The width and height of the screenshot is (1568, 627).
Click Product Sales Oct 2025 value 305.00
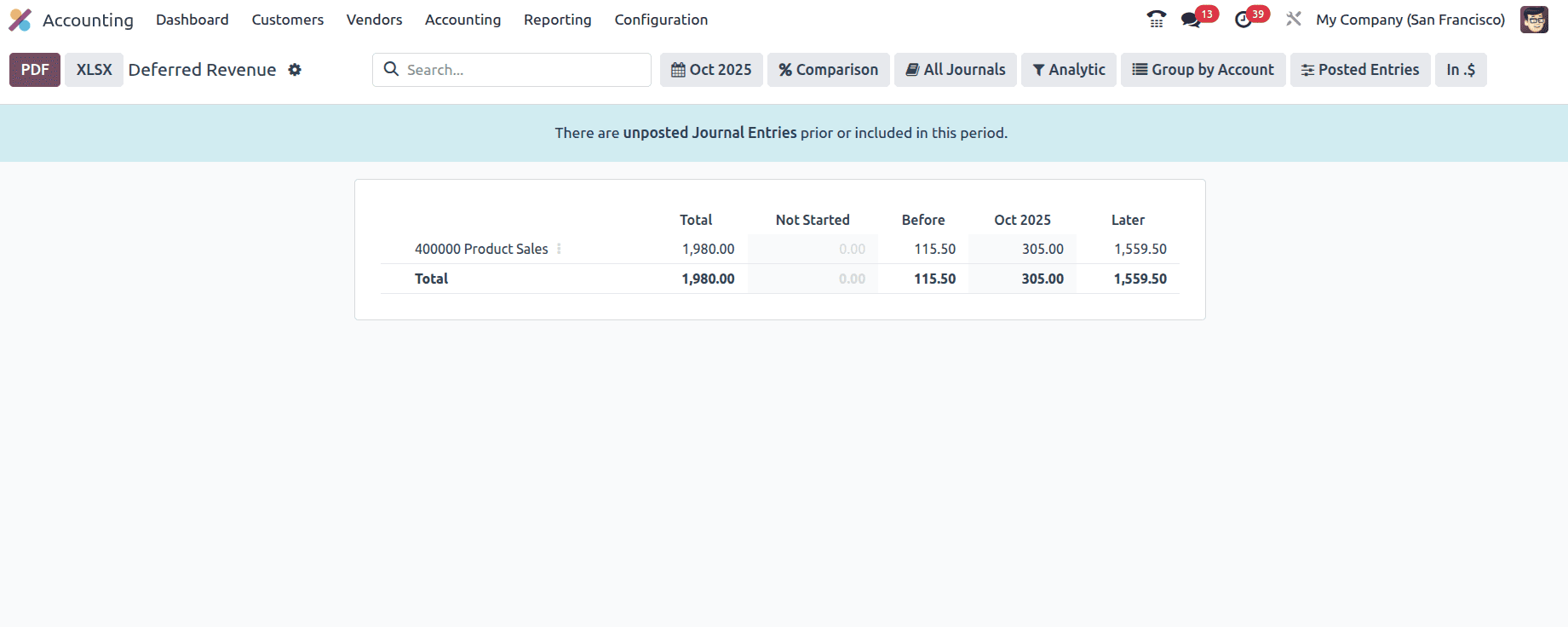(x=1042, y=249)
